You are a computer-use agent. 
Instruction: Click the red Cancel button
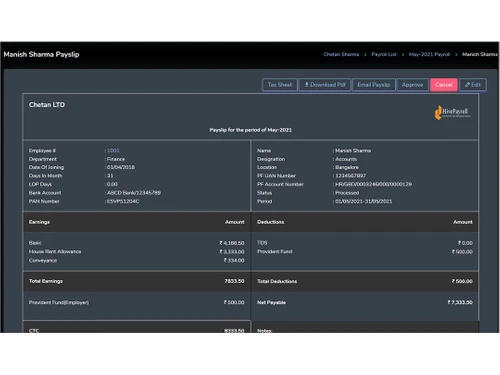(x=444, y=85)
